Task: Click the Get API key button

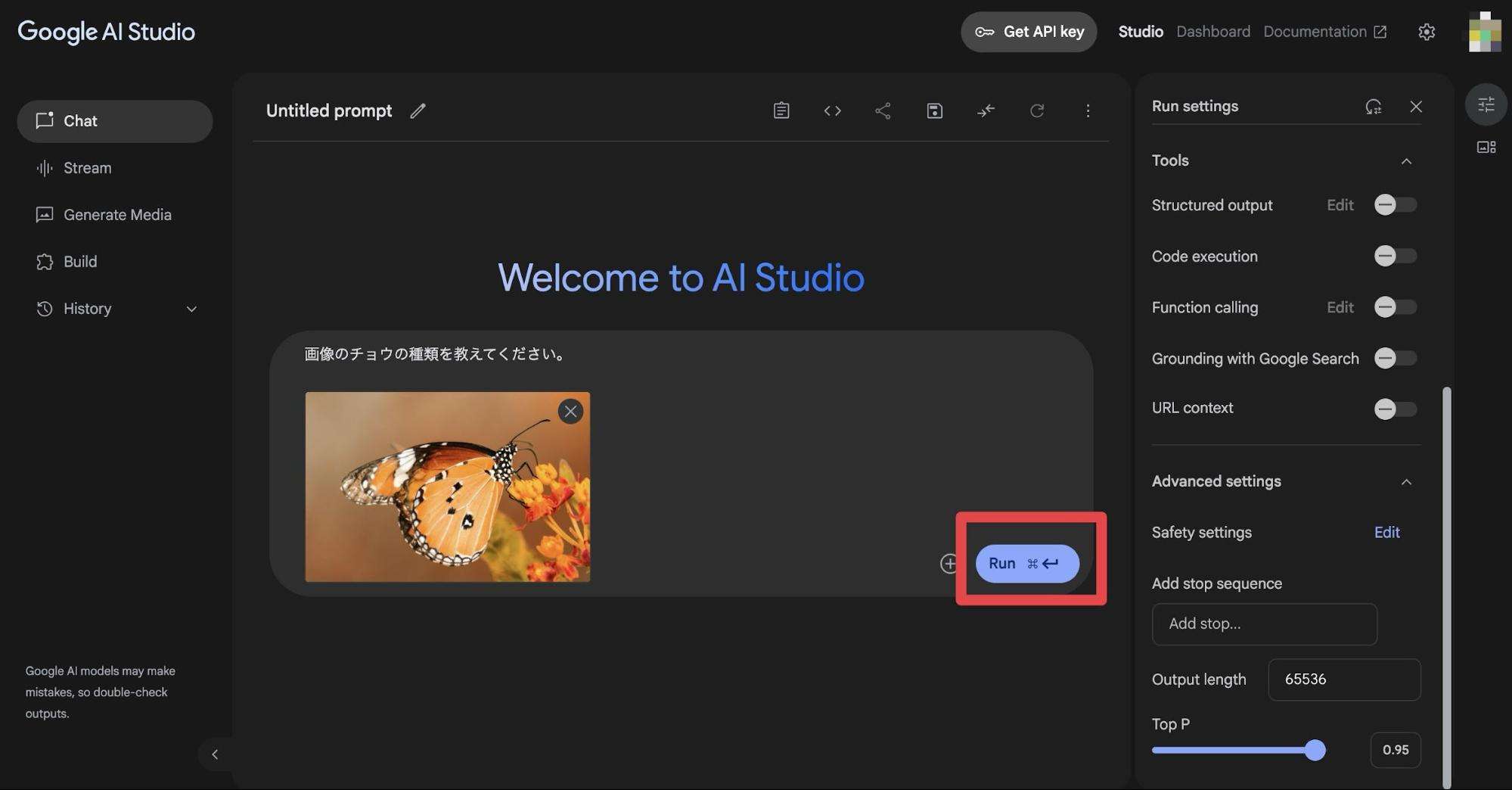Action: pos(1029,32)
